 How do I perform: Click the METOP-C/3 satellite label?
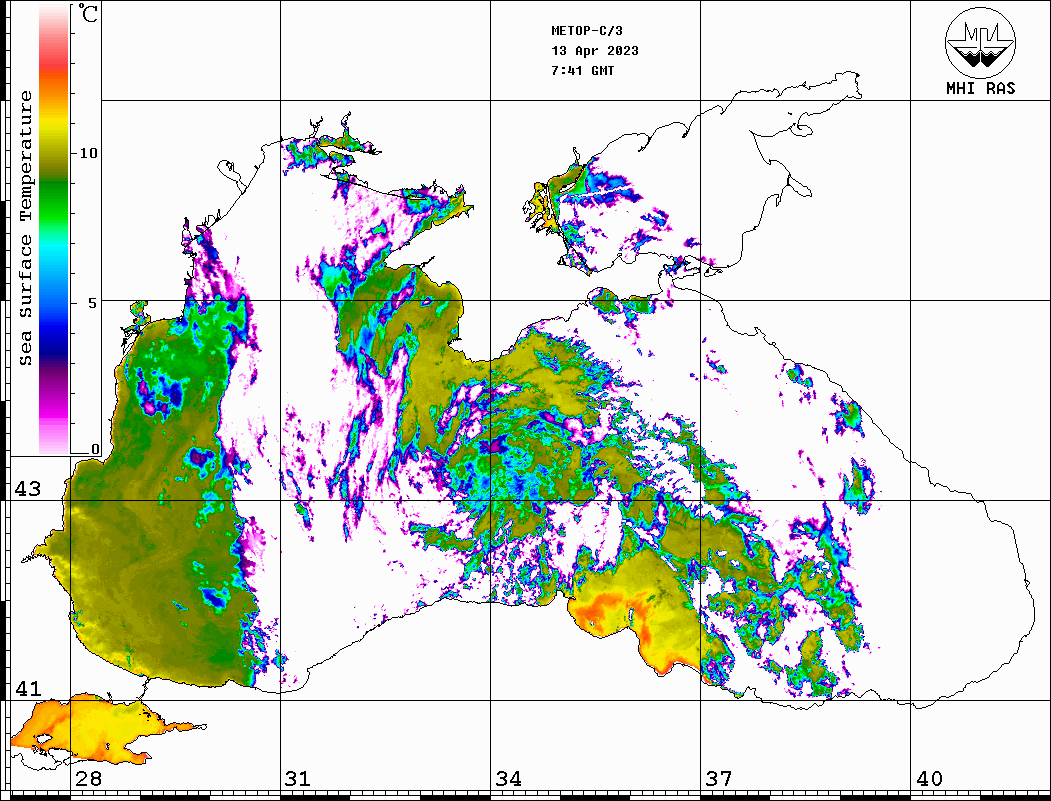click(x=586, y=31)
